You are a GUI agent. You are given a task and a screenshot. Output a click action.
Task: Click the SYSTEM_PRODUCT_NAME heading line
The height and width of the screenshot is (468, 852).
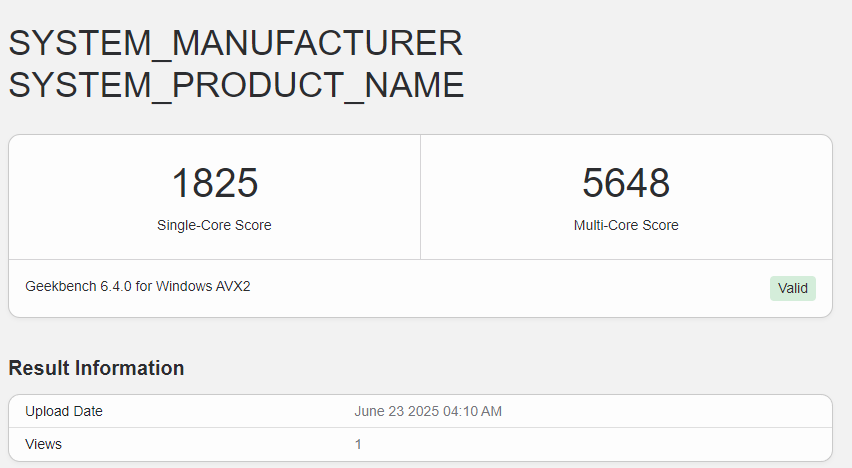(x=236, y=85)
